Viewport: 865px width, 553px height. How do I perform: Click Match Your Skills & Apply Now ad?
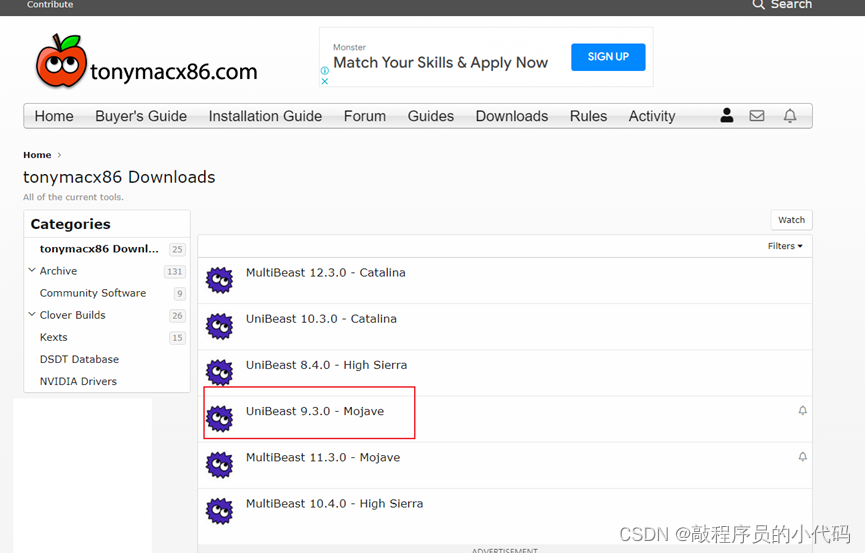click(x=441, y=63)
